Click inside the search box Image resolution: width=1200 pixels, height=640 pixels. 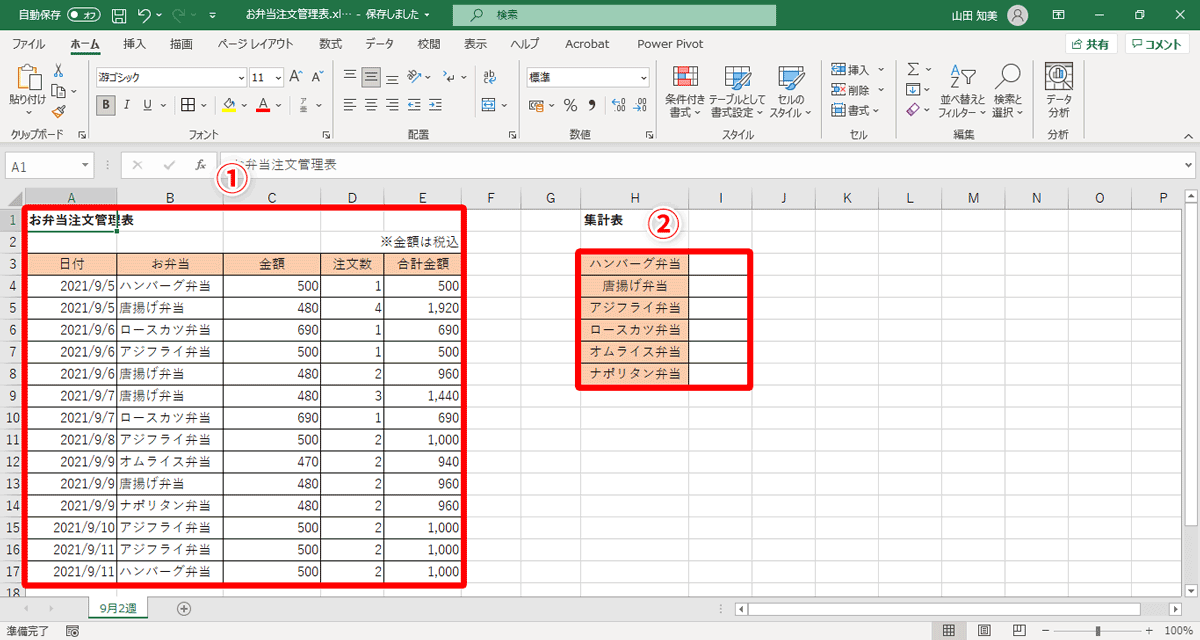coord(613,15)
